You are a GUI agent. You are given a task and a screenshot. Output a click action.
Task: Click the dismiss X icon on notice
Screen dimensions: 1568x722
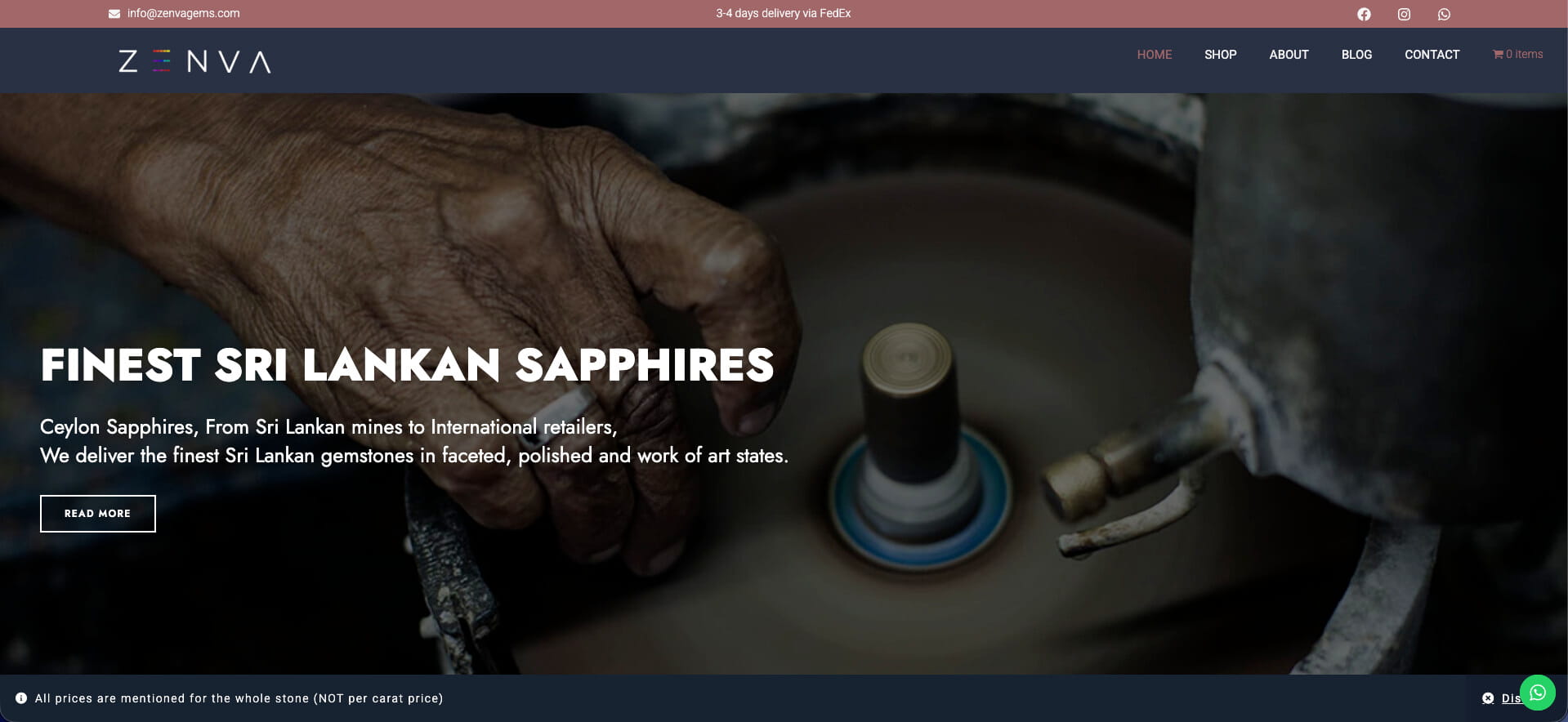1488,698
